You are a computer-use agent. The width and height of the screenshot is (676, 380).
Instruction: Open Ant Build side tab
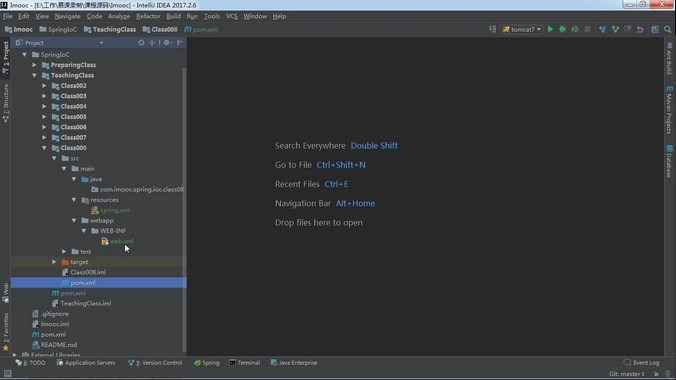pos(669,58)
